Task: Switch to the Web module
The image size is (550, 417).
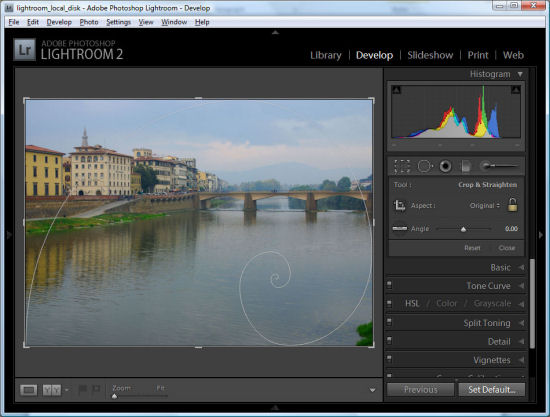Action: pos(513,55)
